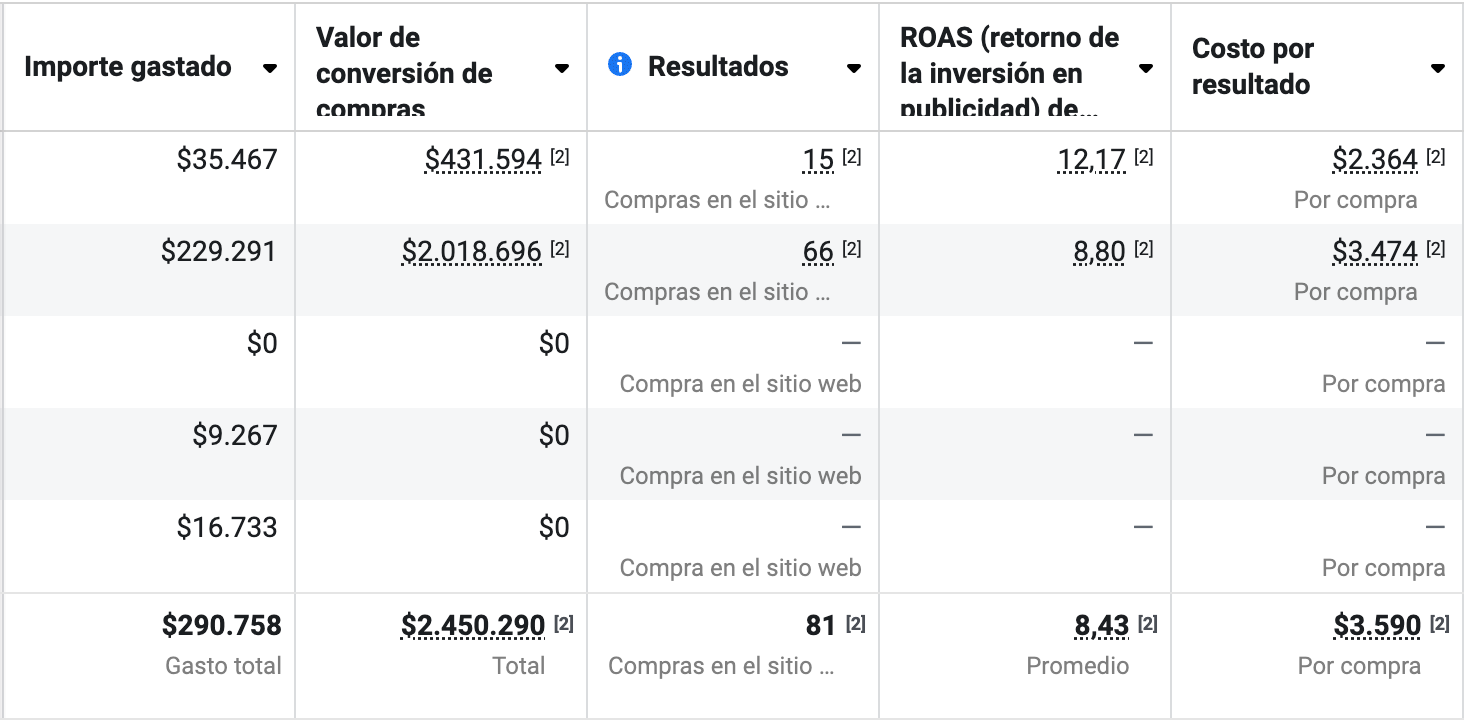This screenshot has height=724, width=1464.
Task: Click the average 8,43 ROAS total
Action: coord(1101,626)
